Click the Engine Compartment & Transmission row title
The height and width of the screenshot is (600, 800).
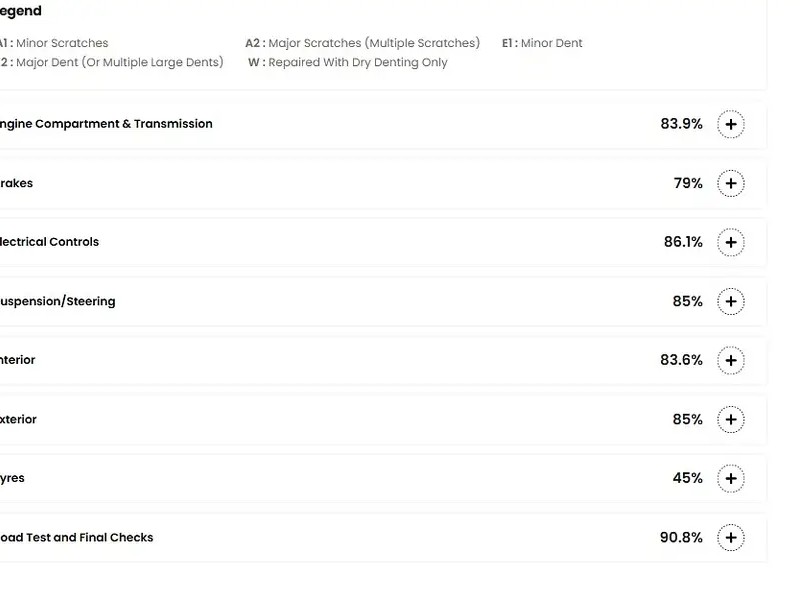coord(106,124)
